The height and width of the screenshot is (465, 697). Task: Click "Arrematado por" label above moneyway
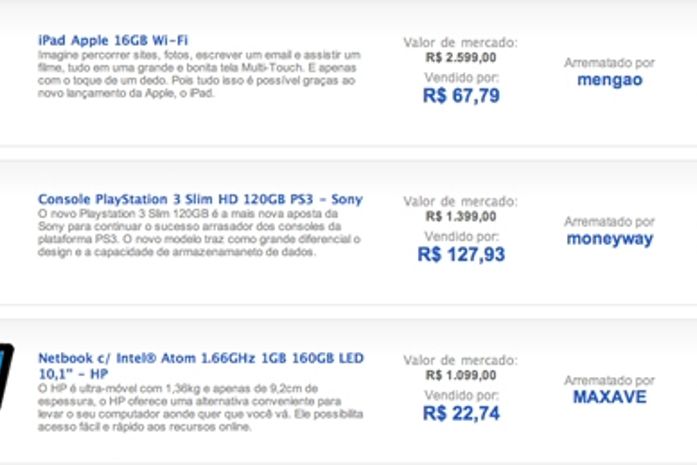click(x=609, y=221)
